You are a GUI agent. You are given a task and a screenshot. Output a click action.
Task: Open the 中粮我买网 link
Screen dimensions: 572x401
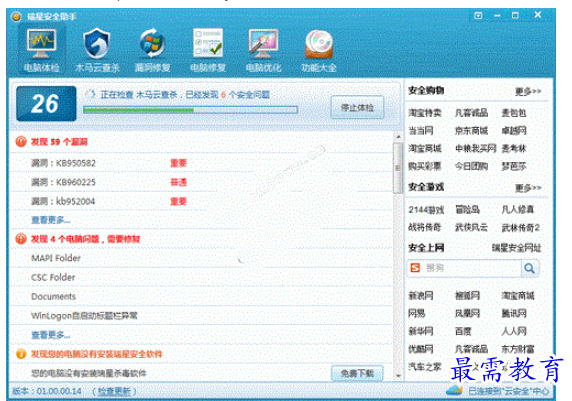coord(475,148)
